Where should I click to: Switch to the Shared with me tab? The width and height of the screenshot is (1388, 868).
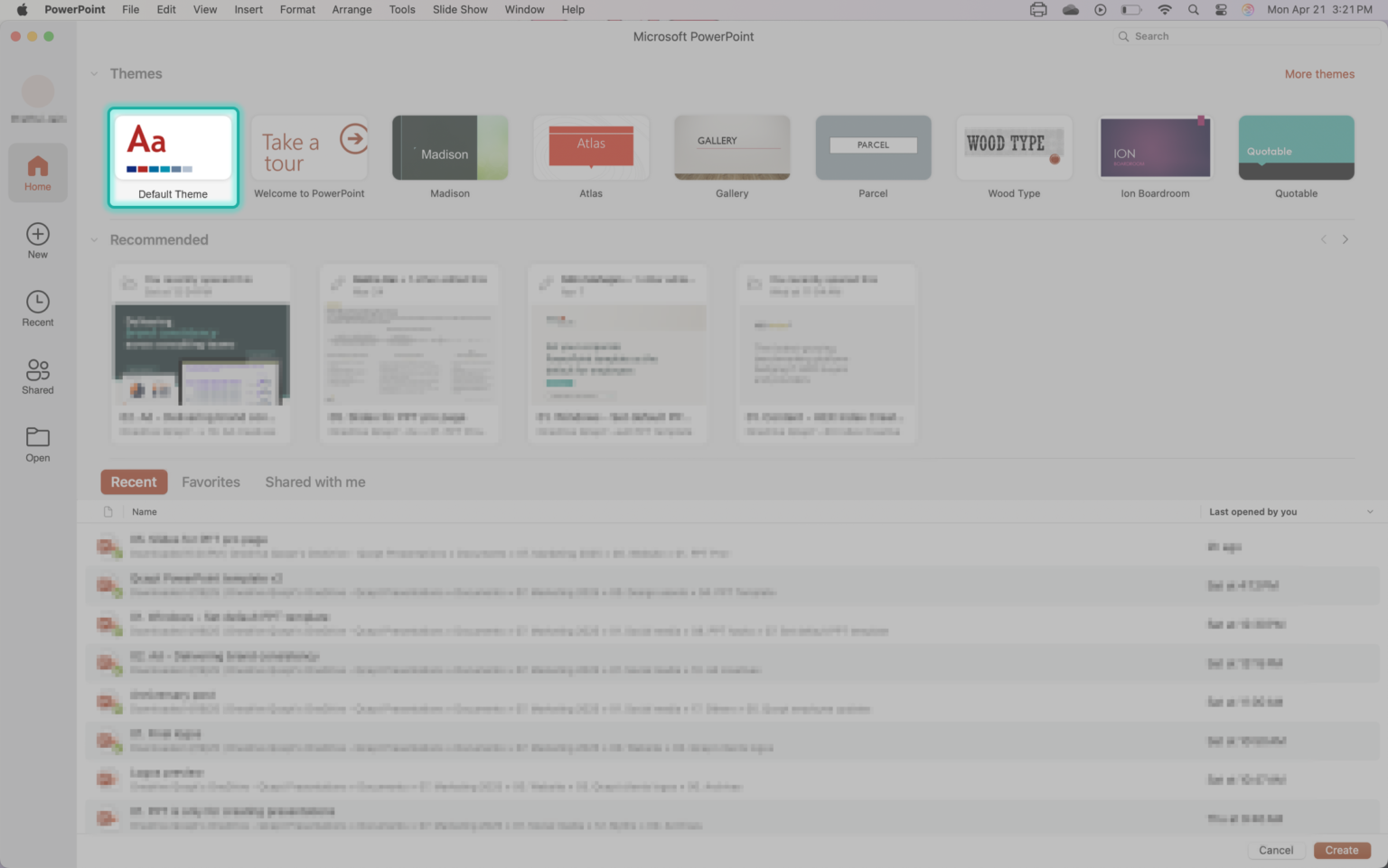314,482
